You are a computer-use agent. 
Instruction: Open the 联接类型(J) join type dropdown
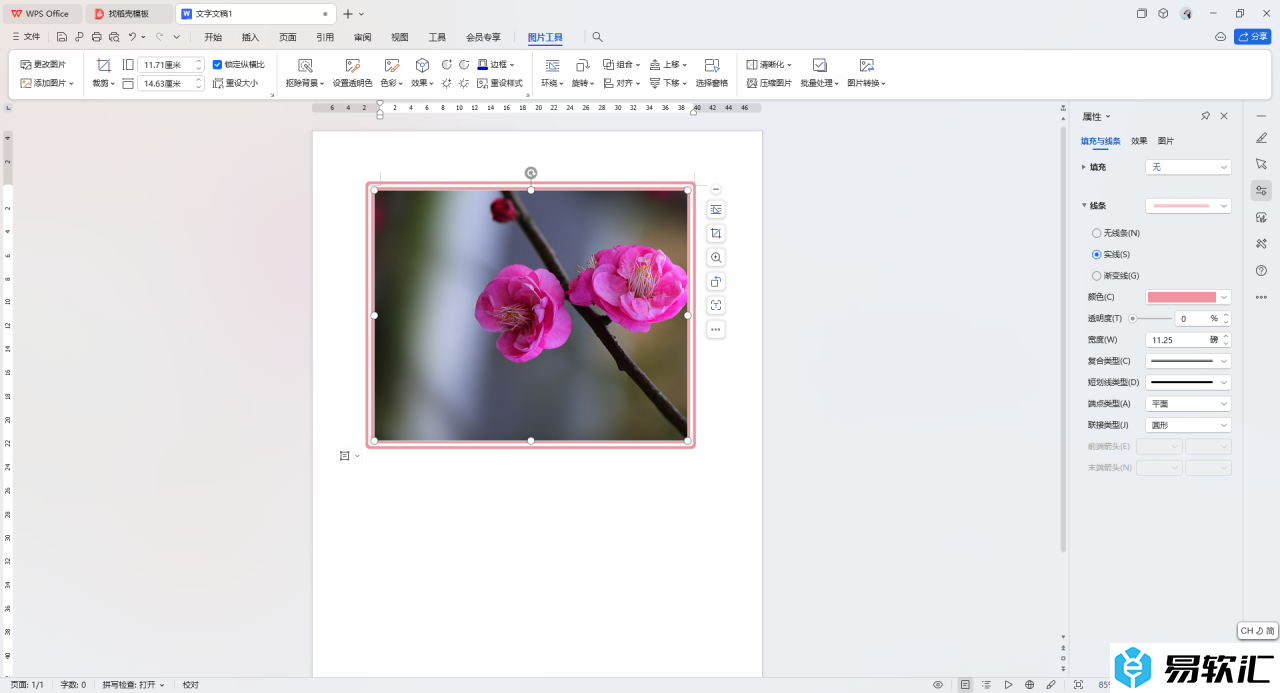pos(1188,425)
